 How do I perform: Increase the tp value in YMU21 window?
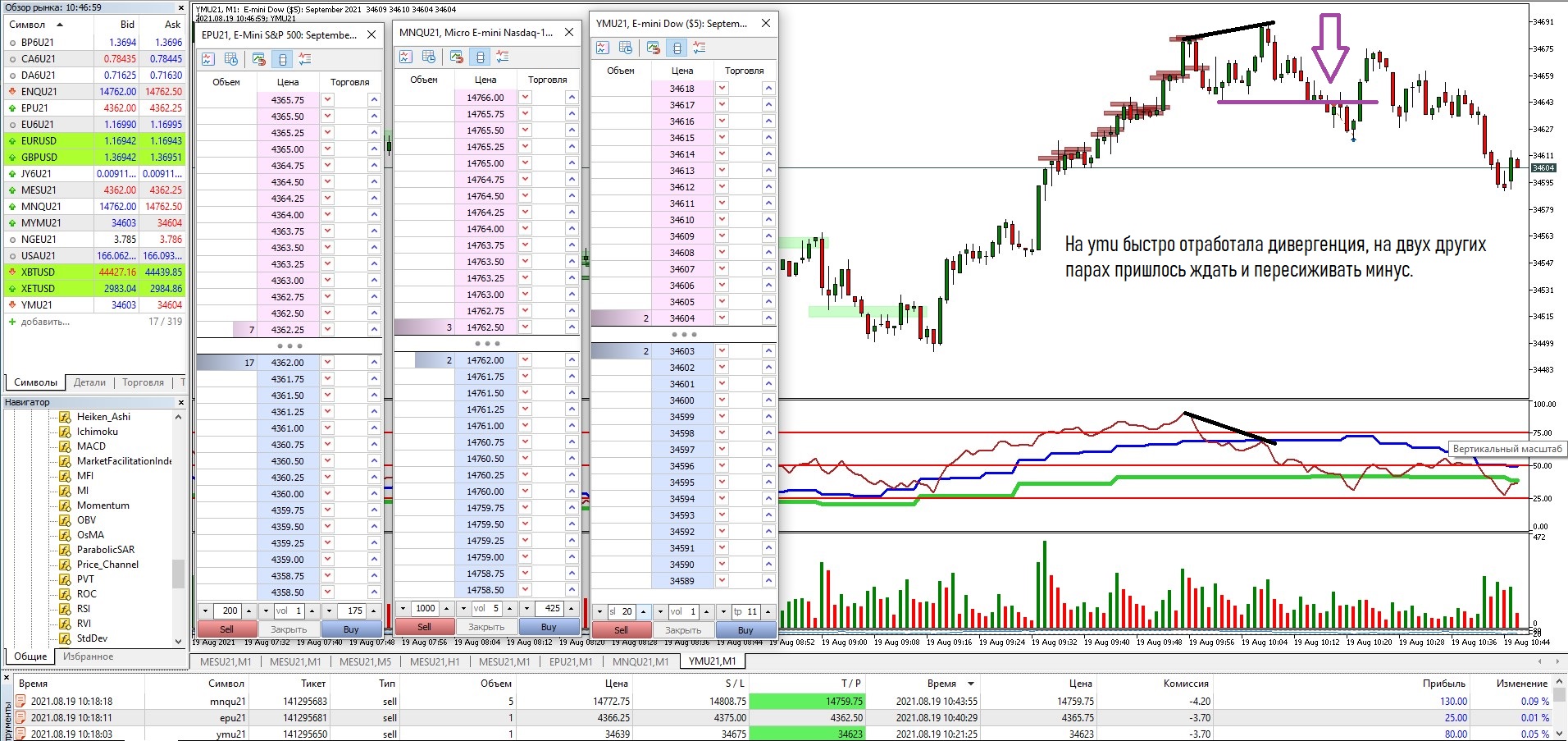[x=768, y=611]
